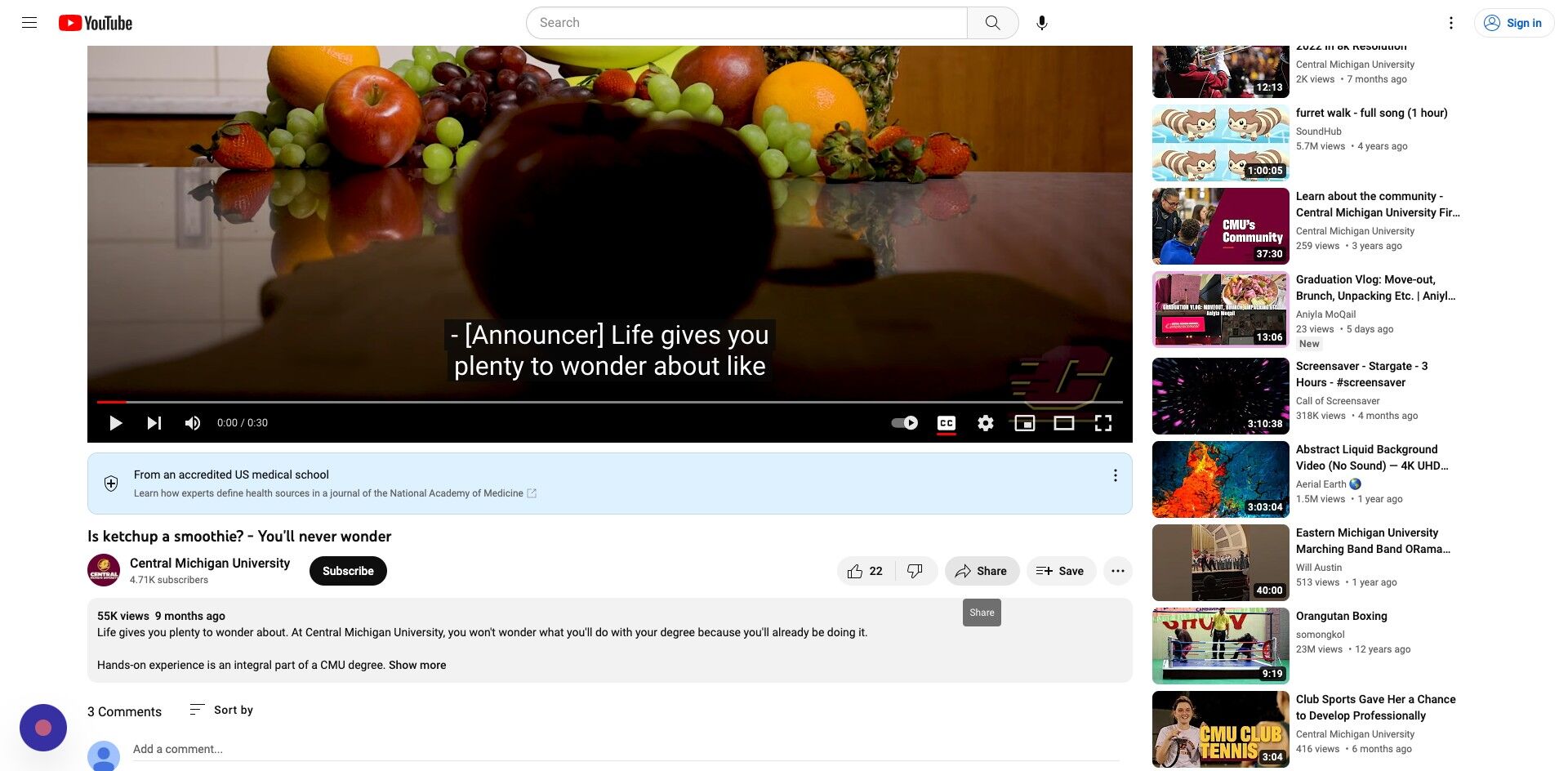Click the 3 Comments heading
The height and width of the screenshot is (771, 1568).
(x=124, y=711)
